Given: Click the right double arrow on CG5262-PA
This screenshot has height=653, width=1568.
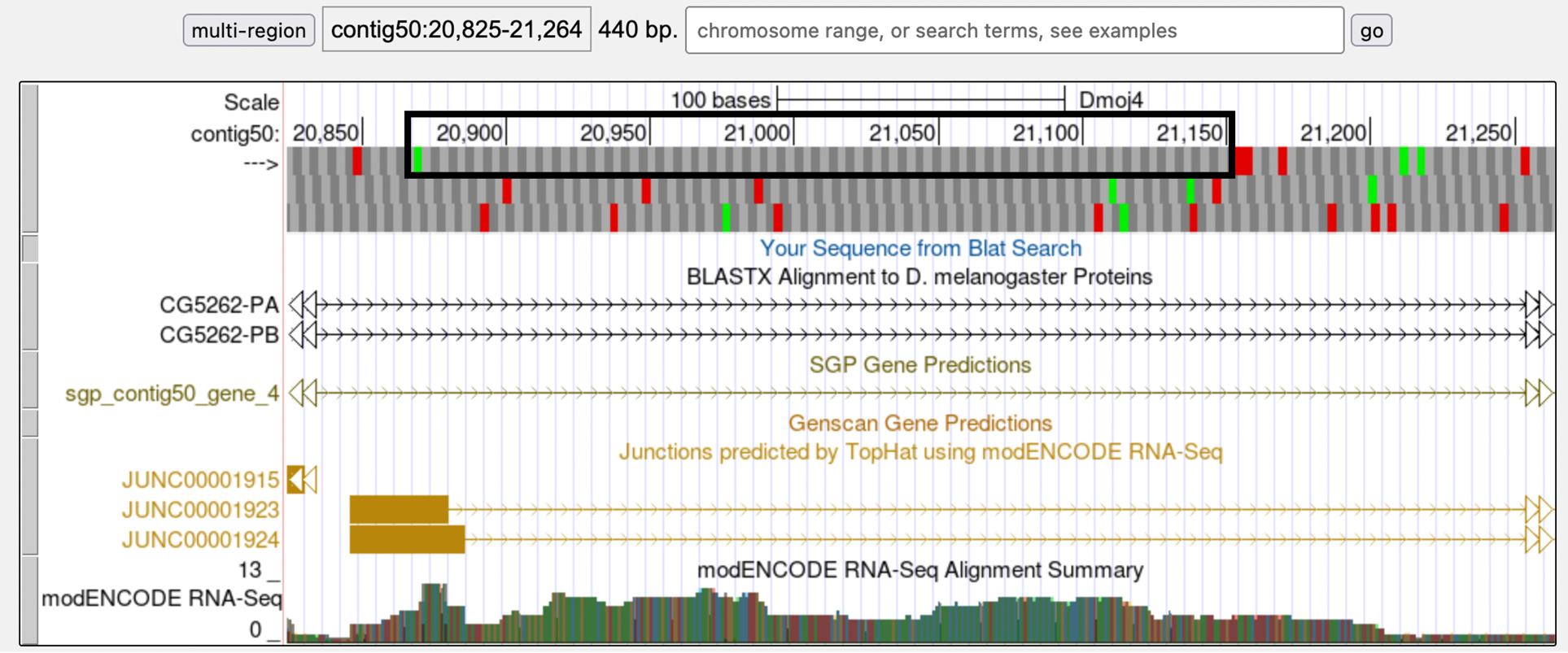Looking at the screenshot, I should [1539, 305].
